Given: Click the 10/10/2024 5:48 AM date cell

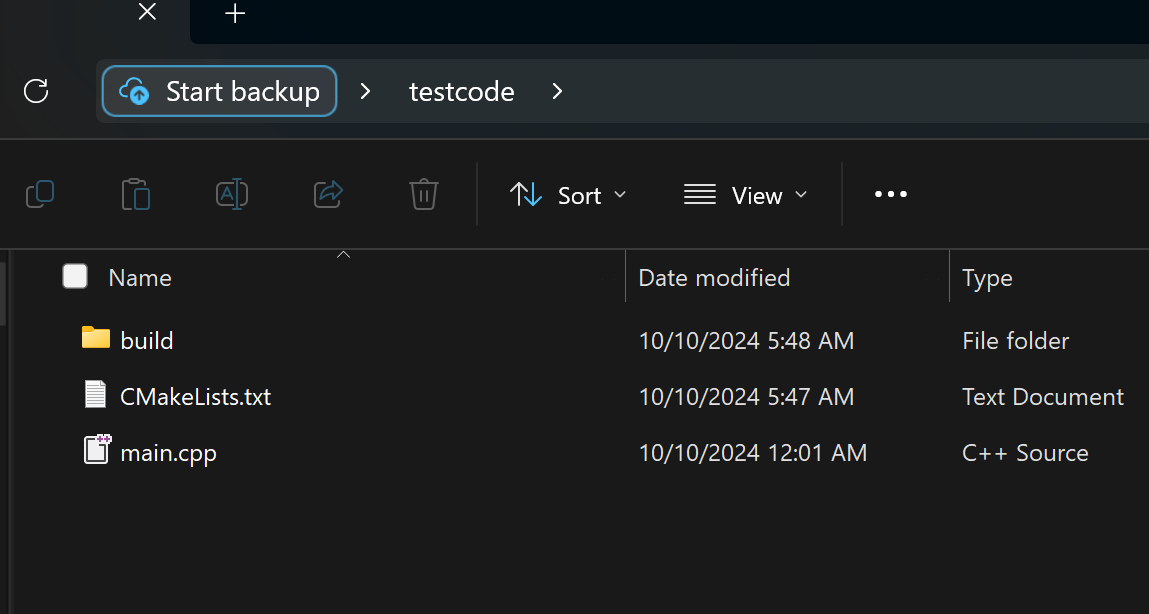Looking at the screenshot, I should [x=746, y=341].
